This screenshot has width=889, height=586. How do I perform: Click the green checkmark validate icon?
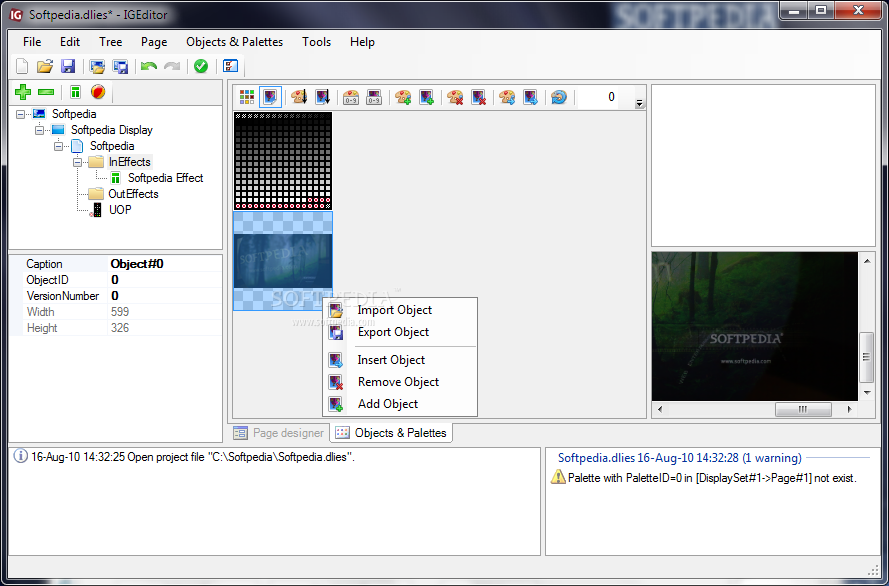pyautogui.click(x=201, y=66)
